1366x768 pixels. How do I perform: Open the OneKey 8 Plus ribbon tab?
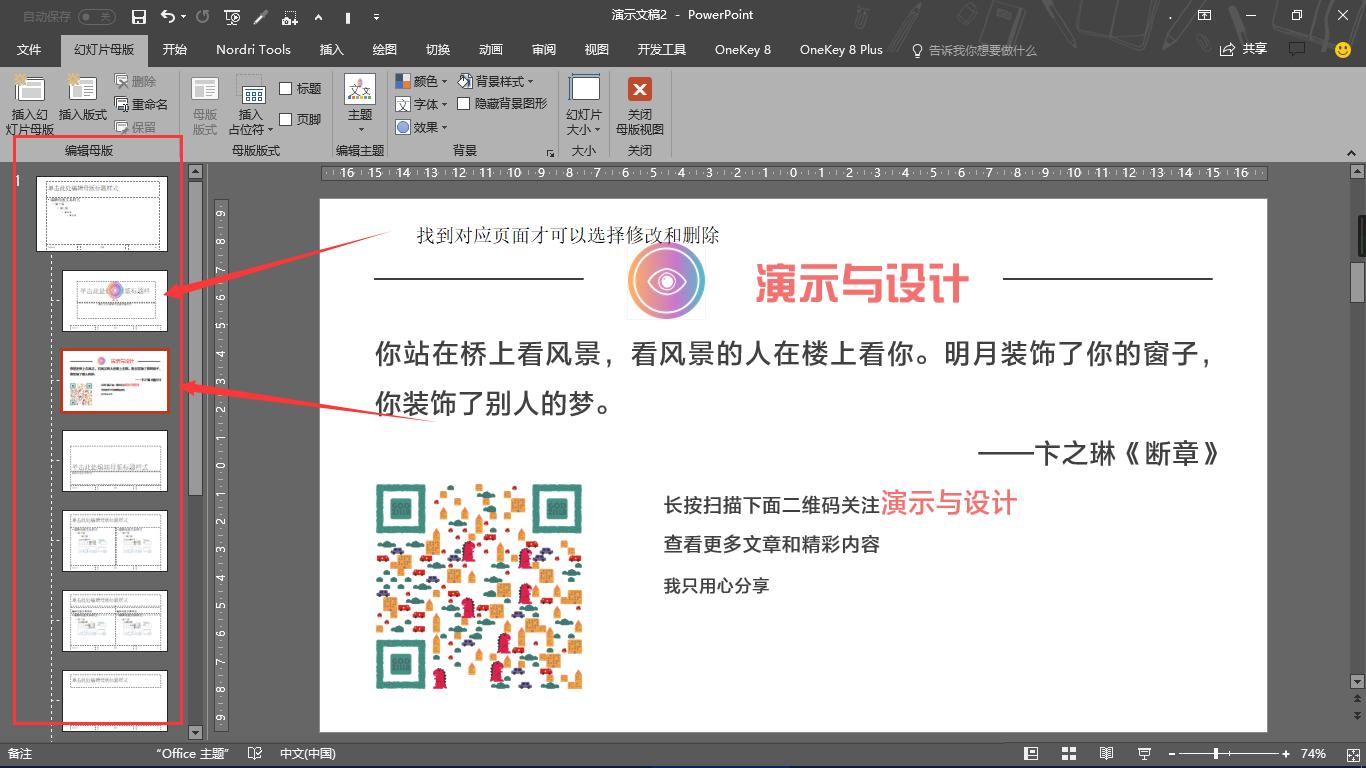[x=839, y=49]
